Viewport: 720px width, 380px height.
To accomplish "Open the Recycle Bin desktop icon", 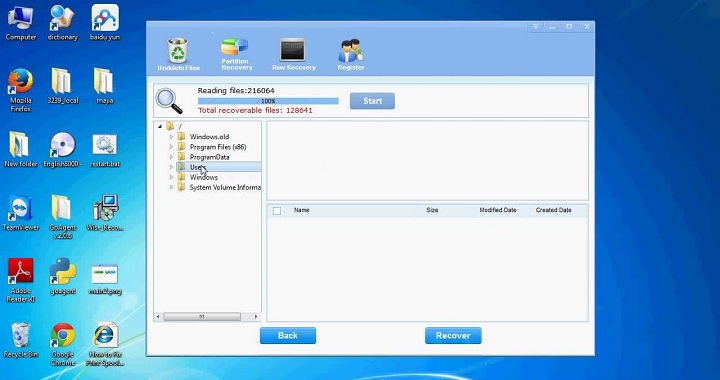I will point(20,341).
